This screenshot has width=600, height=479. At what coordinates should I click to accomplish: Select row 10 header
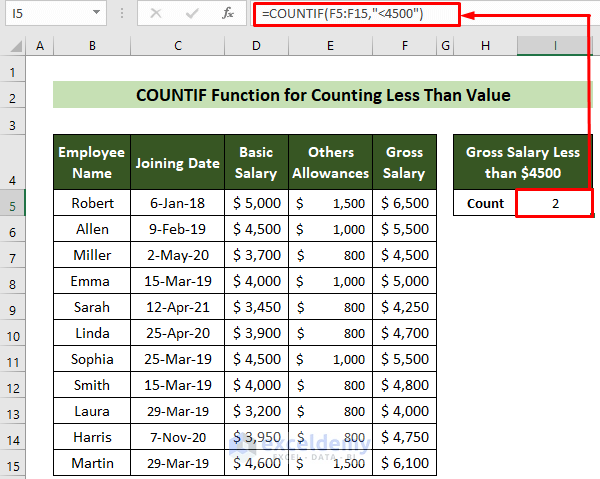click(x=14, y=334)
